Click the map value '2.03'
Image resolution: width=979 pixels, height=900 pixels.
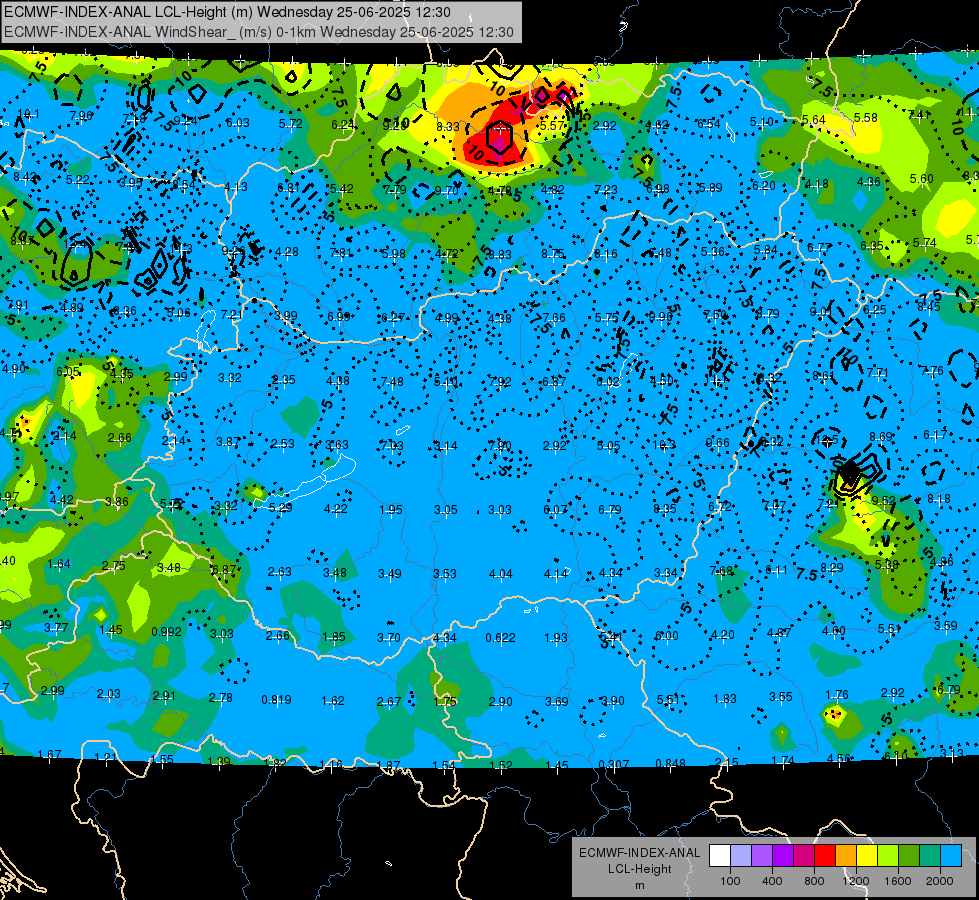point(109,694)
